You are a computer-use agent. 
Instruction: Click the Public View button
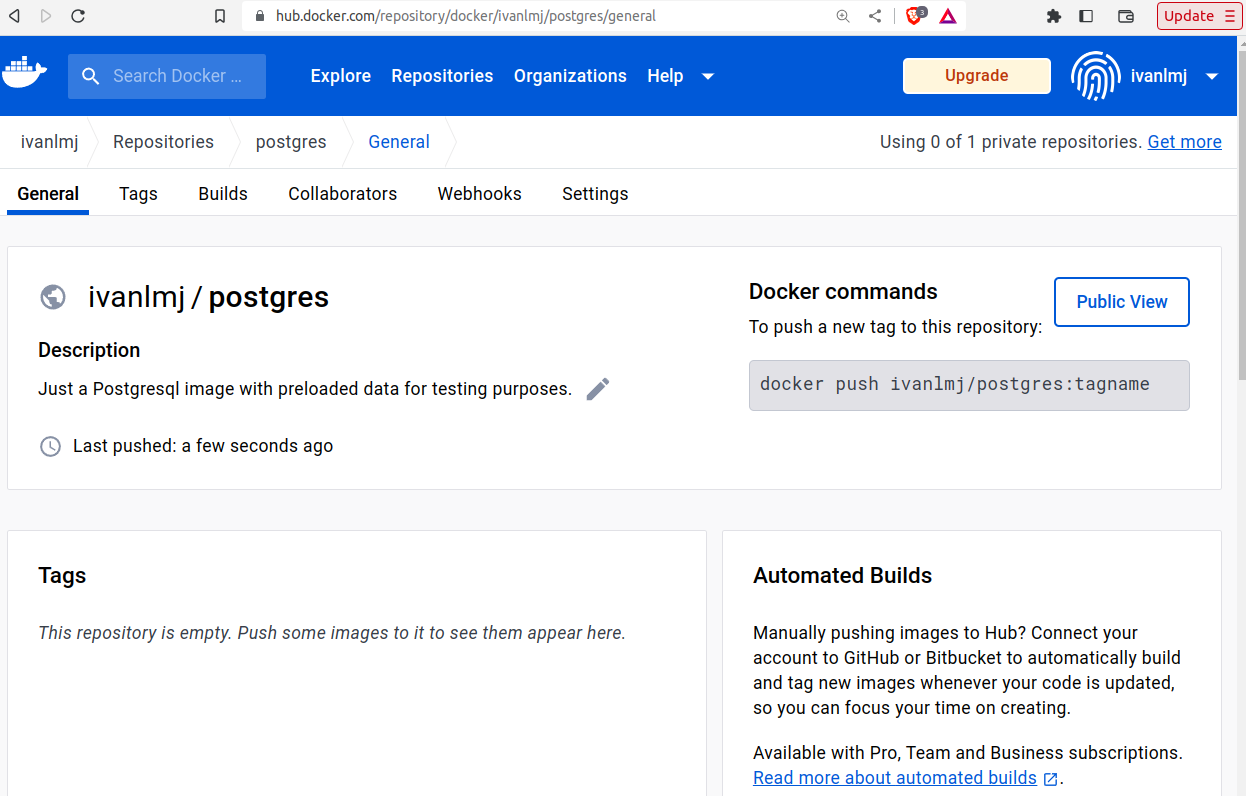point(1122,302)
